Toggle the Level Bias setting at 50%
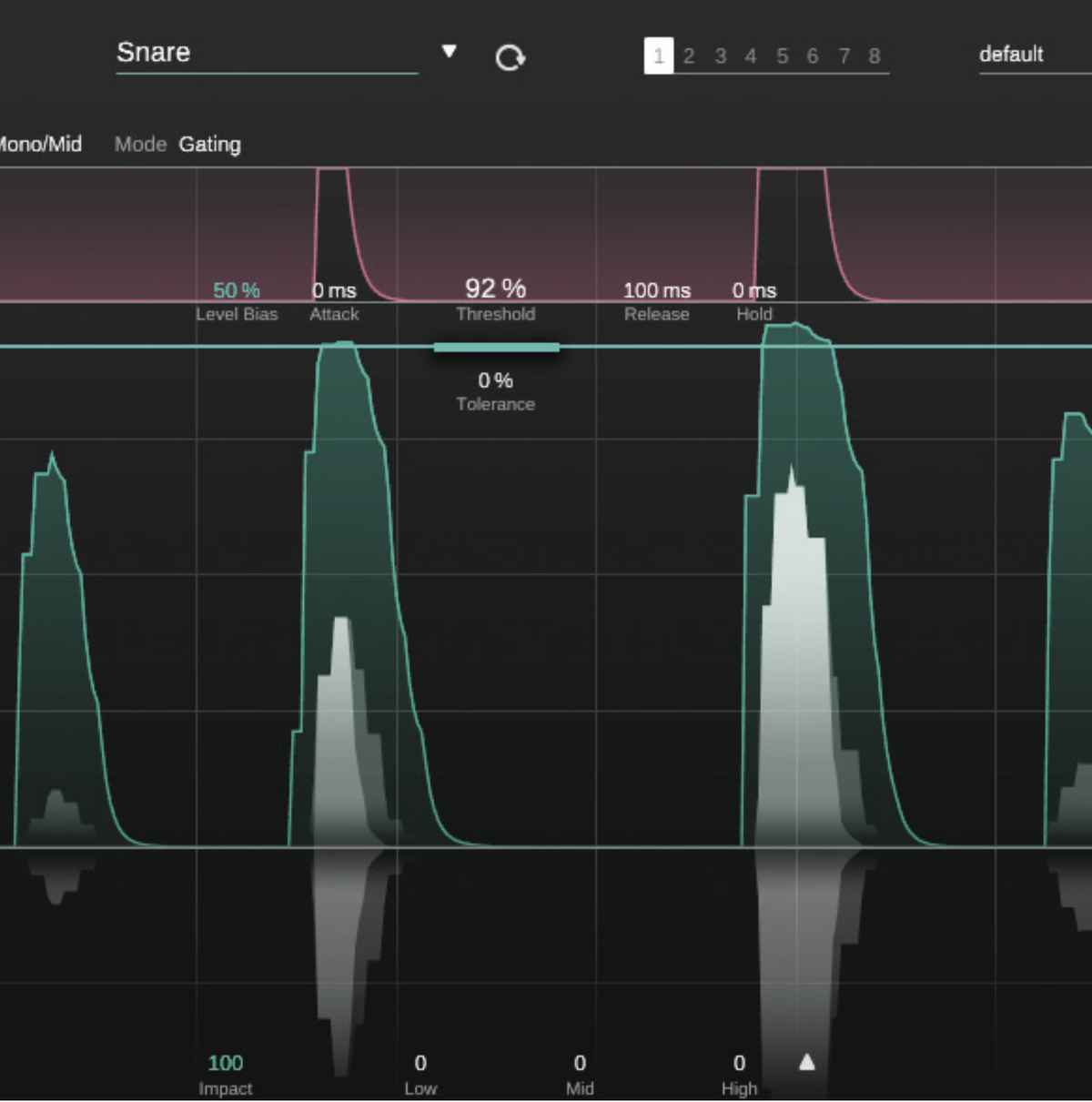Screen dimensions: 1092x1102 click(x=236, y=289)
